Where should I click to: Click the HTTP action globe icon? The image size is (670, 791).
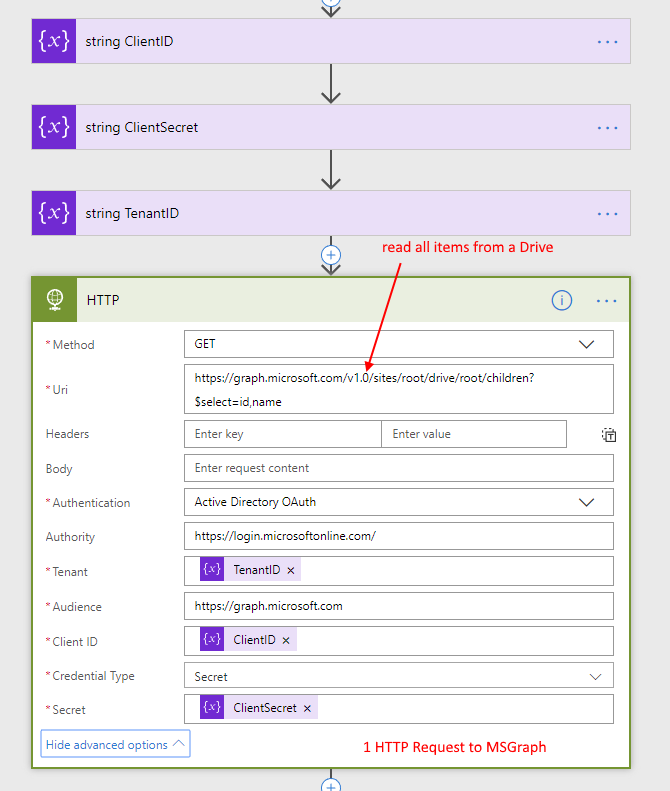click(54, 299)
